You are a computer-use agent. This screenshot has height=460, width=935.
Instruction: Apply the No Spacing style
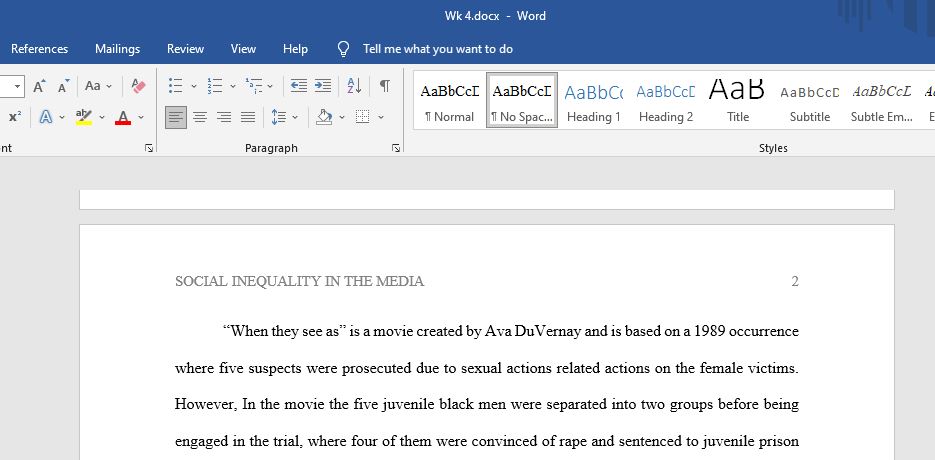522,100
